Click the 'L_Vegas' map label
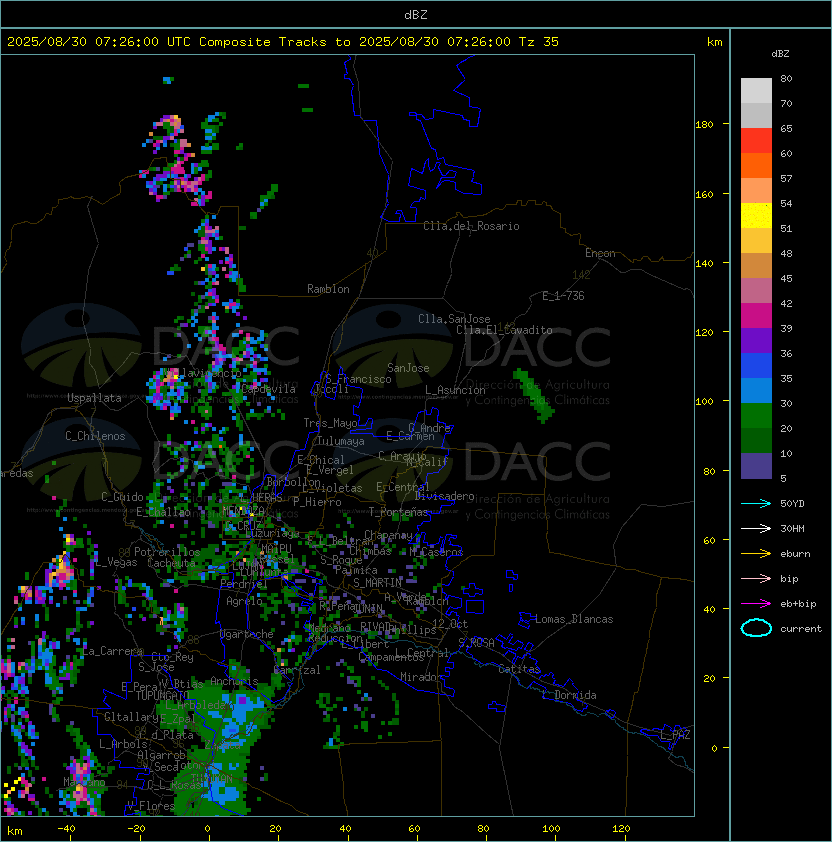832x842 pixels. pyautogui.click(x=115, y=562)
